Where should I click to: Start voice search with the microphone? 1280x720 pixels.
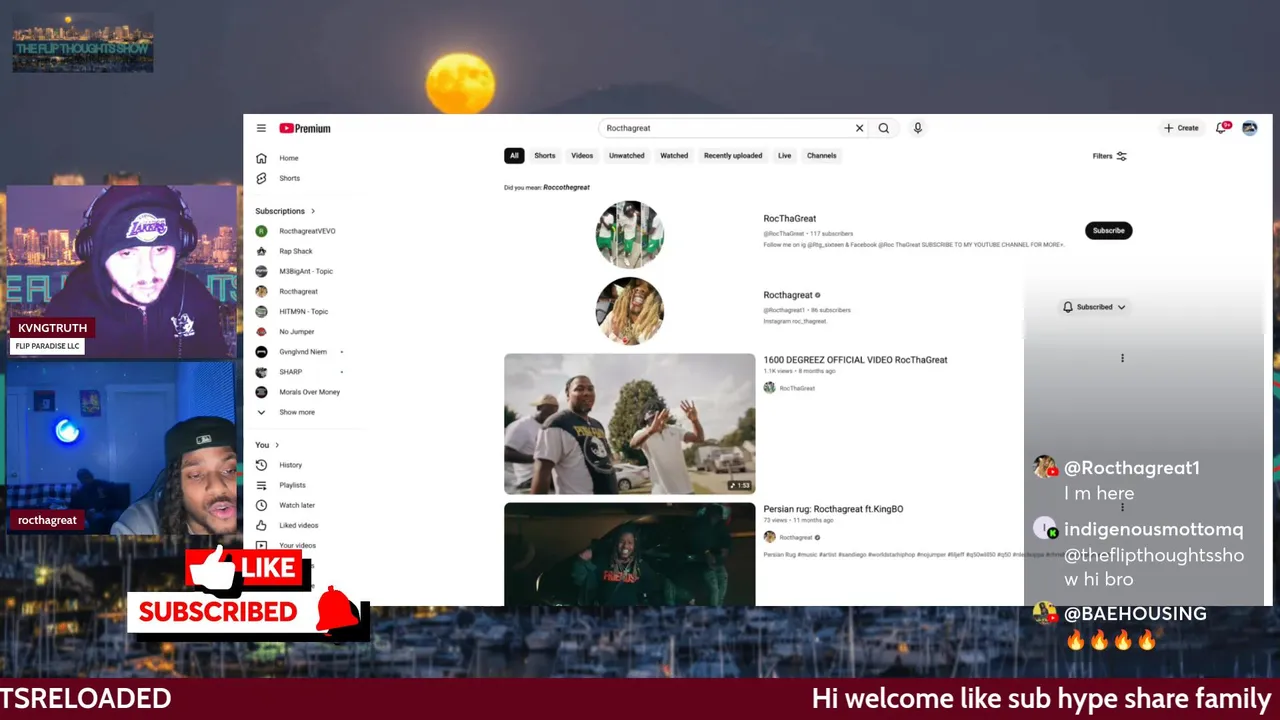[x=917, y=128]
